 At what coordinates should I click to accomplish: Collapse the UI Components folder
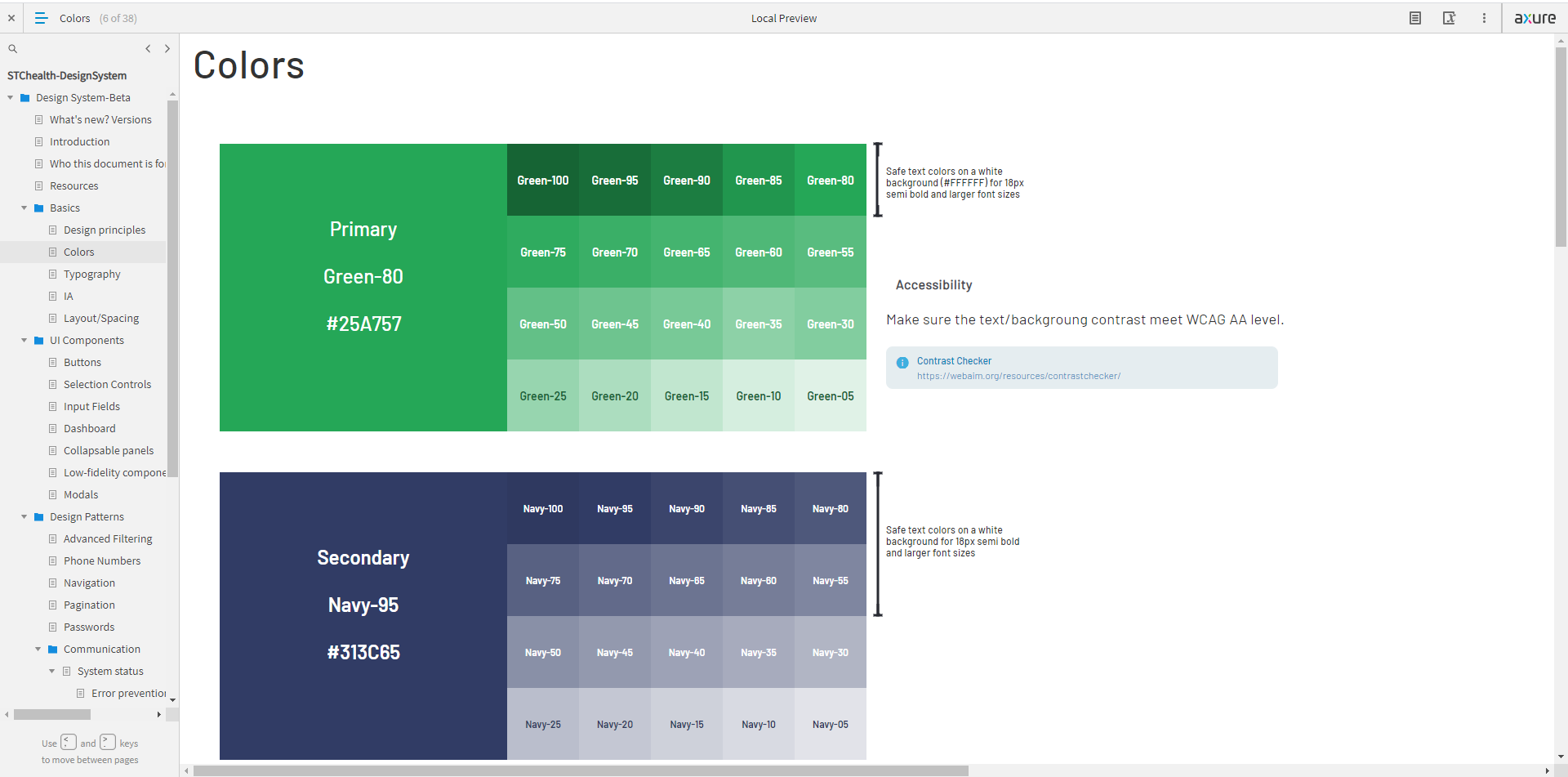(24, 340)
